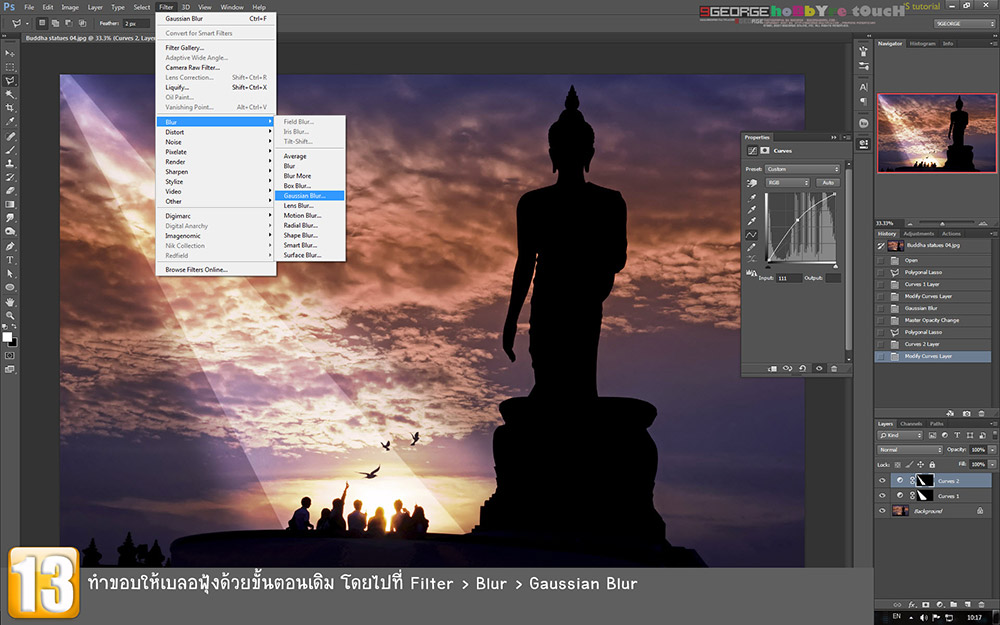Switch to the Channels tab
Image resolution: width=1000 pixels, height=625 pixels.
coord(911,423)
